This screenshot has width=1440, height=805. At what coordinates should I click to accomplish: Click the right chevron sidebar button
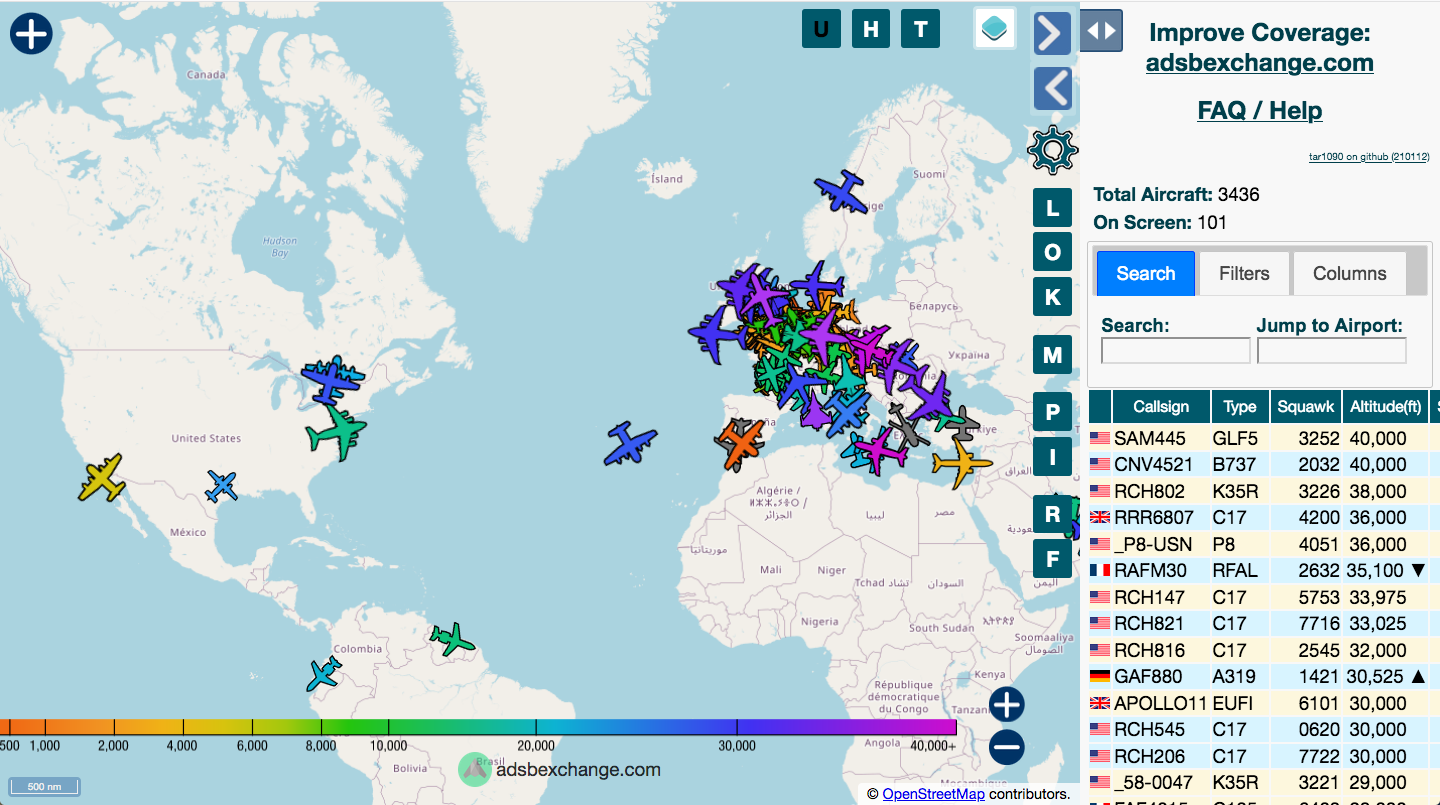1052,34
